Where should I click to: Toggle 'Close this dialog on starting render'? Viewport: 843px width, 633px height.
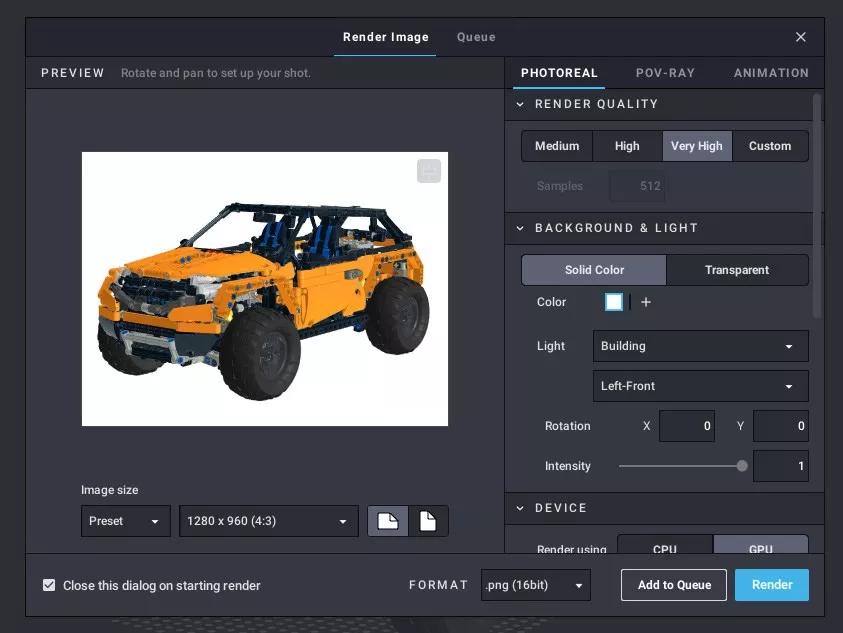tap(49, 585)
